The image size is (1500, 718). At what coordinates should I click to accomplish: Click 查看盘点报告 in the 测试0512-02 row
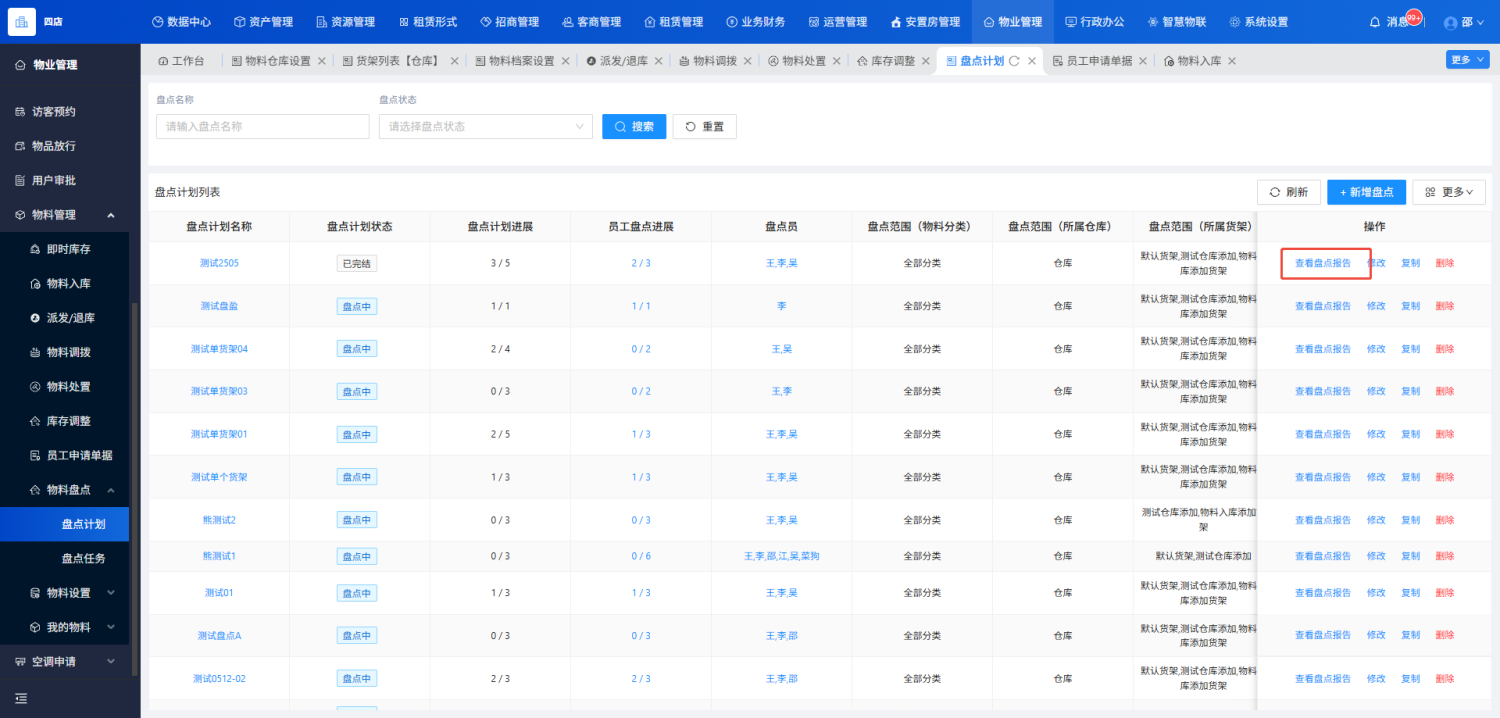(x=1323, y=679)
